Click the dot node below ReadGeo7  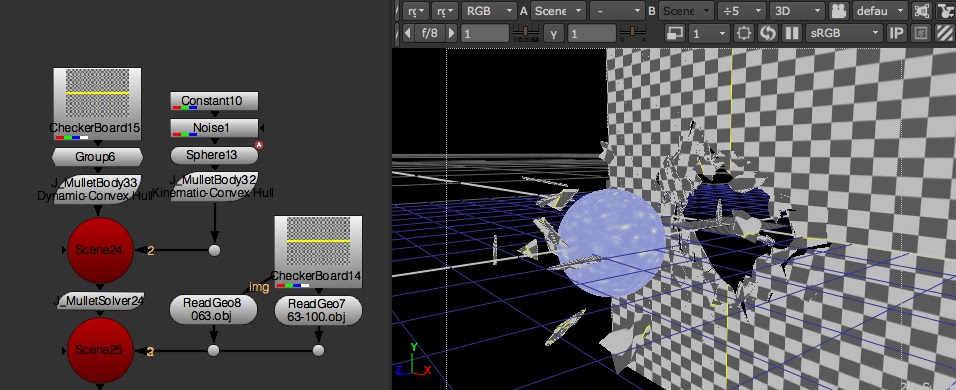click(x=318, y=350)
